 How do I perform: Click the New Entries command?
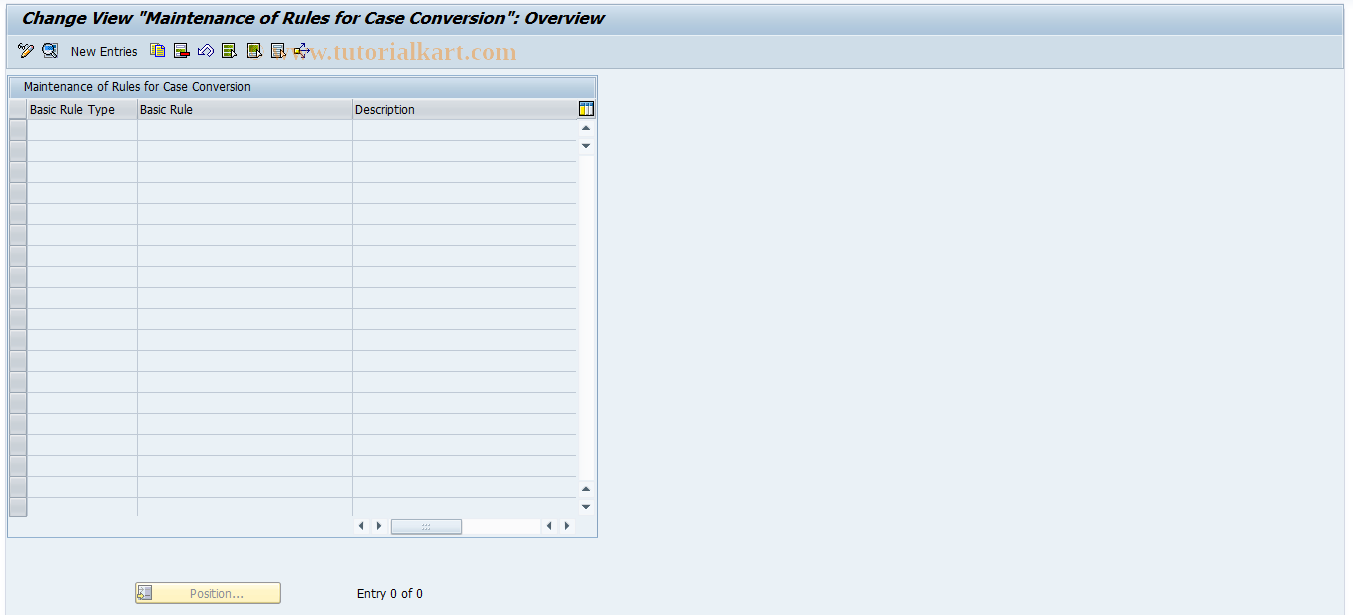coord(104,51)
